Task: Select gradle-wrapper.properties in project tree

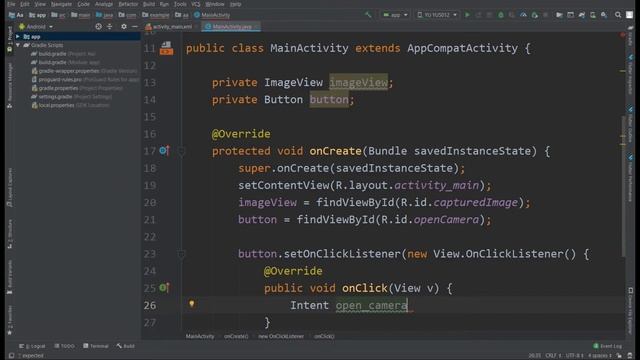Action: (x=84, y=71)
